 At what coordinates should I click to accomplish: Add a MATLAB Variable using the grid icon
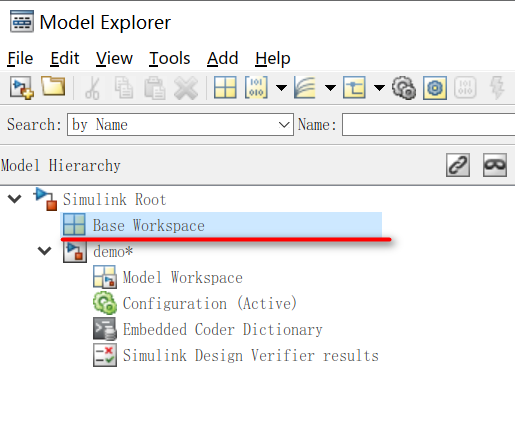point(225,87)
